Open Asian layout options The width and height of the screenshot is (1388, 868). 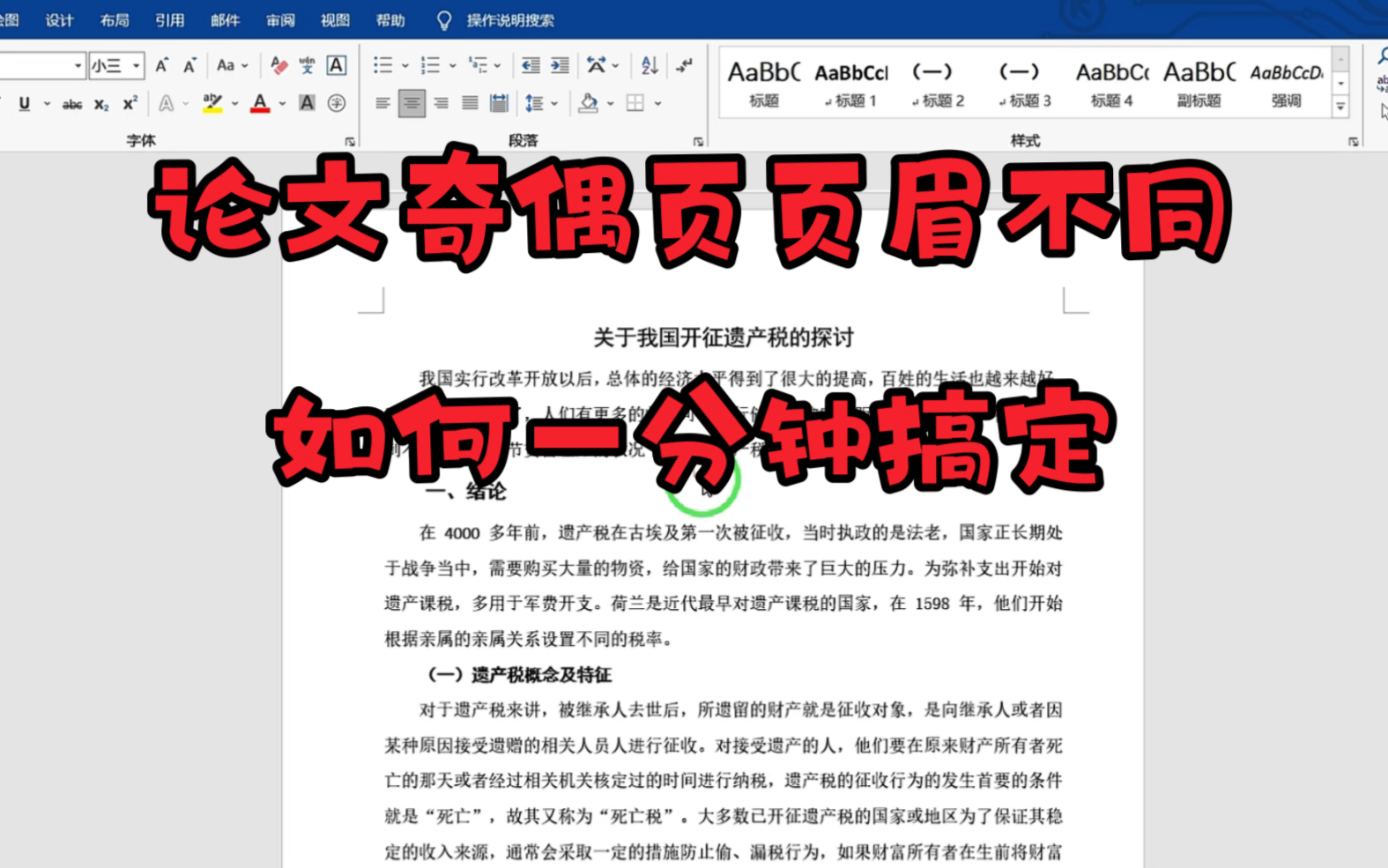coord(597,65)
